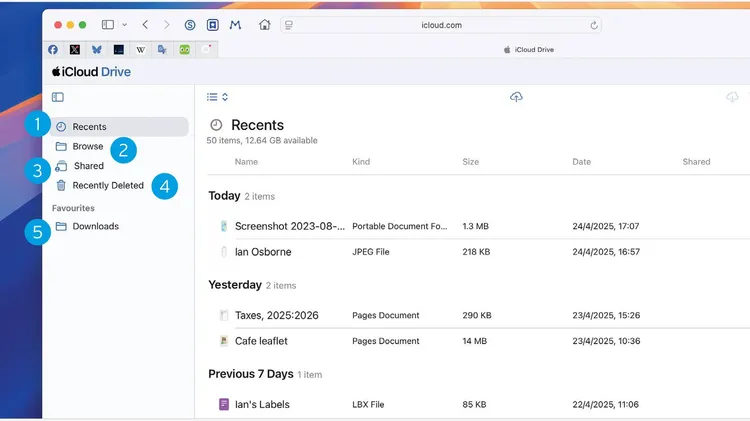The height and width of the screenshot is (421, 750).
Task: Open the Bluesky butterfly pinned tab
Action: click(x=97, y=50)
